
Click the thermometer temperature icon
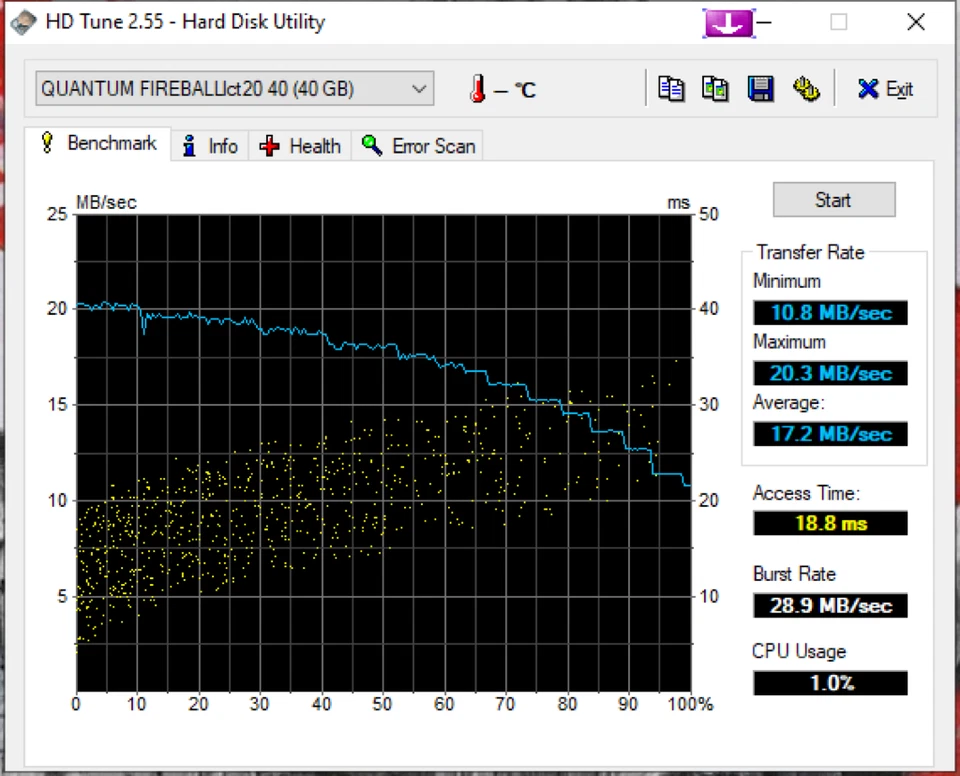477,89
